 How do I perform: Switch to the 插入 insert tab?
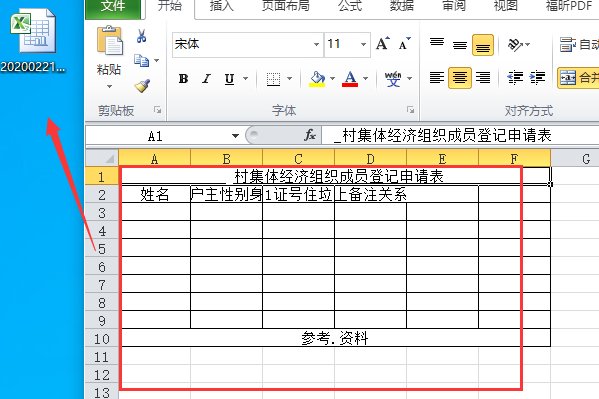(222, 6)
